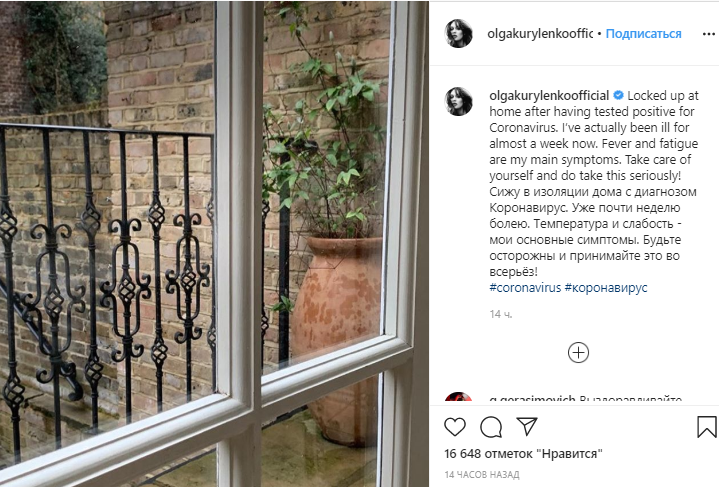Click the blue verified badge

[x=618, y=95]
